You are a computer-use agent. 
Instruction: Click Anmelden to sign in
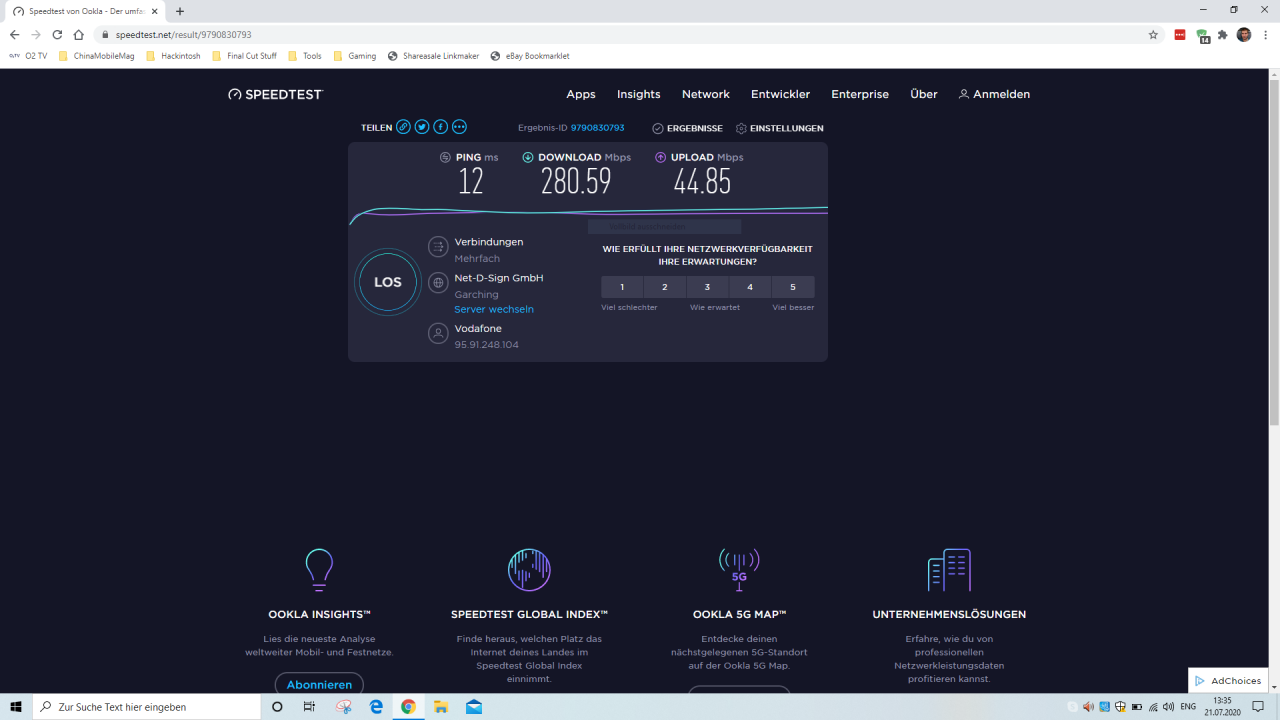[x=994, y=94]
